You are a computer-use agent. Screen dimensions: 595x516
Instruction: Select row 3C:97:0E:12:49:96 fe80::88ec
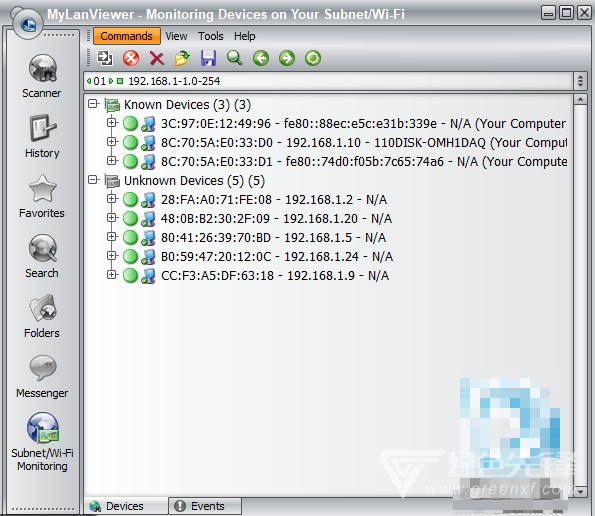tap(364, 124)
